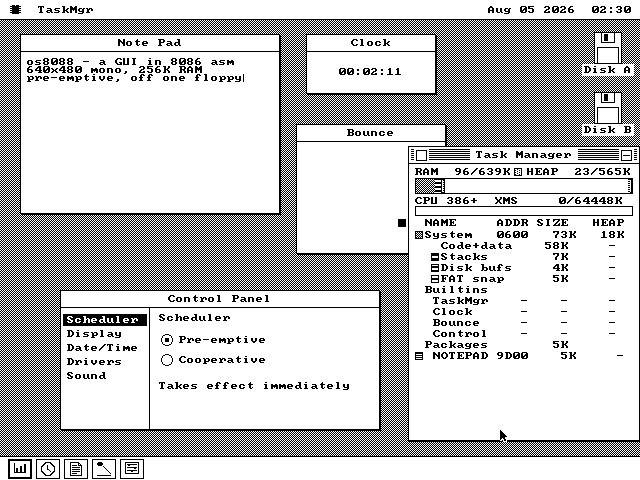Click the Clock window title bar

coord(371,43)
